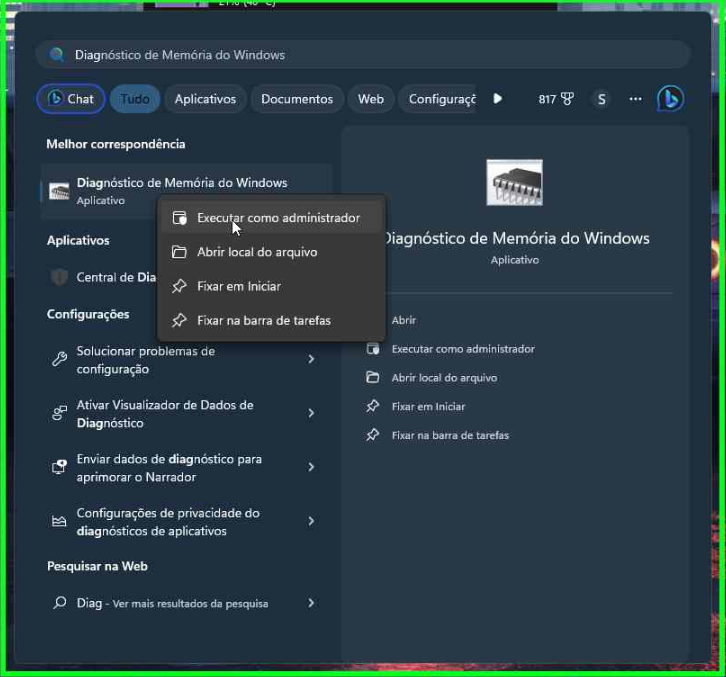Select Diagnóstico de Memória do Windows result

187,191
